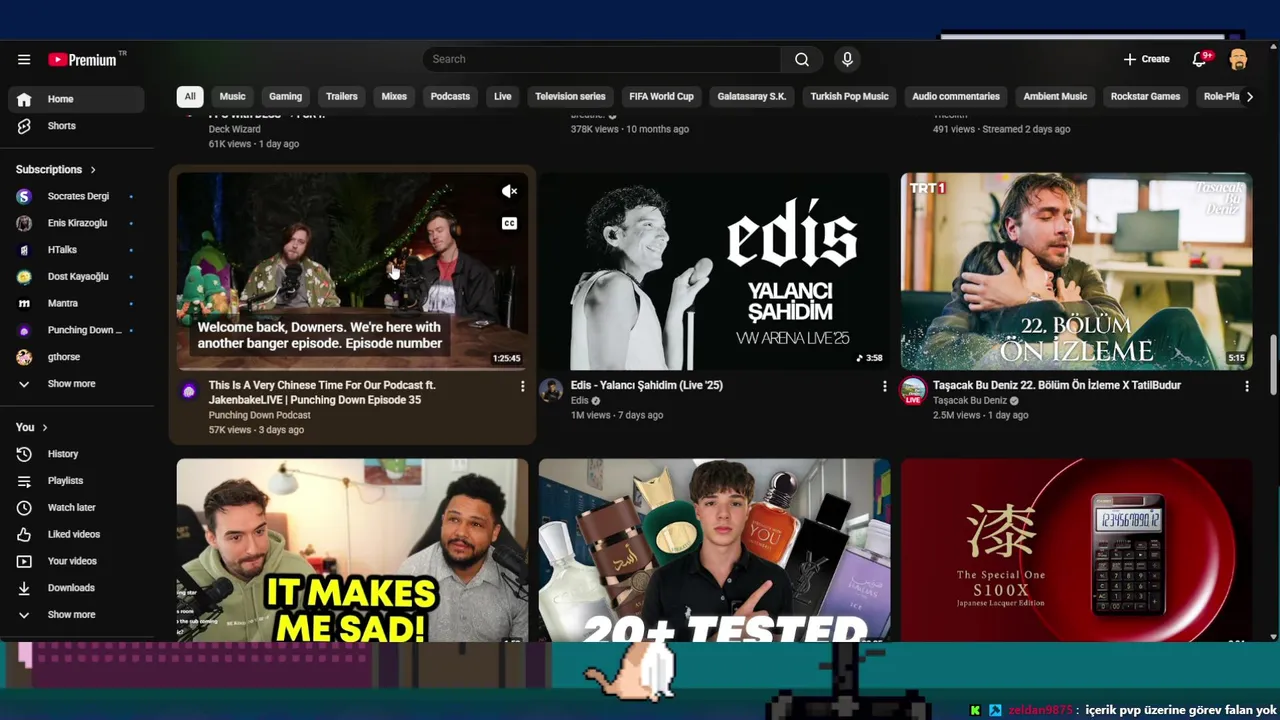Viewport: 1280px width, 720px height.
Task: Open the hamburger guide menu
Action: pyautogui.click(x=24, y=59)
